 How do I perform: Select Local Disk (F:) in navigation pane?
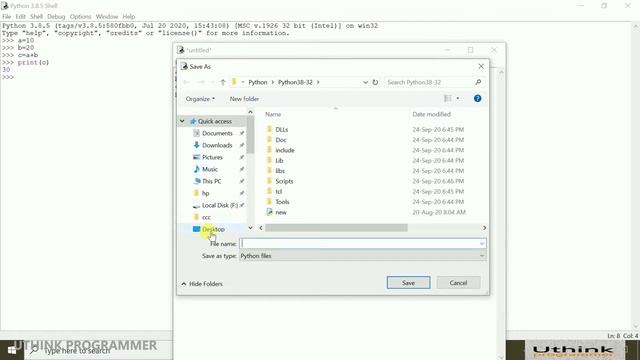coord(220,205)
